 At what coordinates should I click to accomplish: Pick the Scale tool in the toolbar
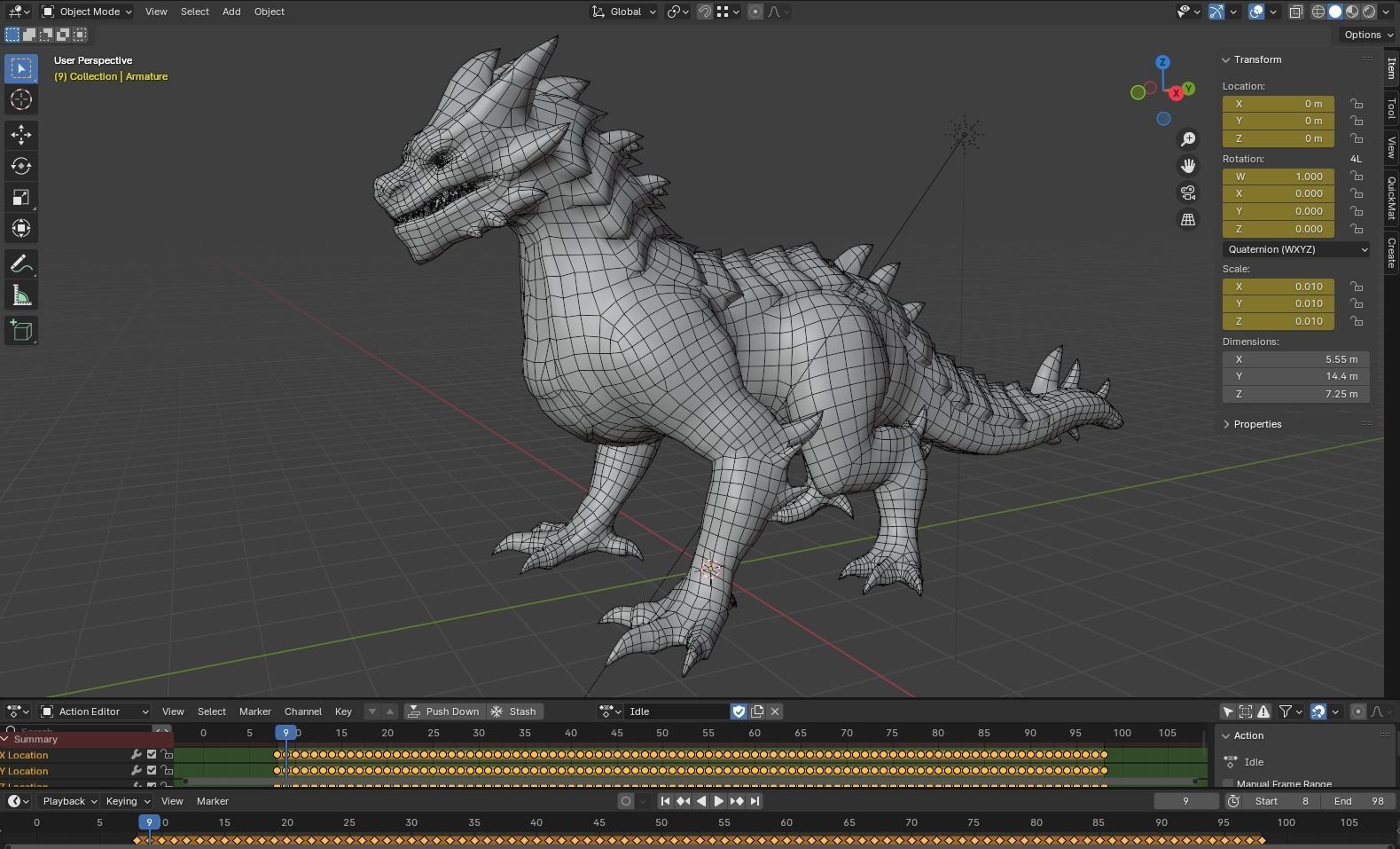21,197
